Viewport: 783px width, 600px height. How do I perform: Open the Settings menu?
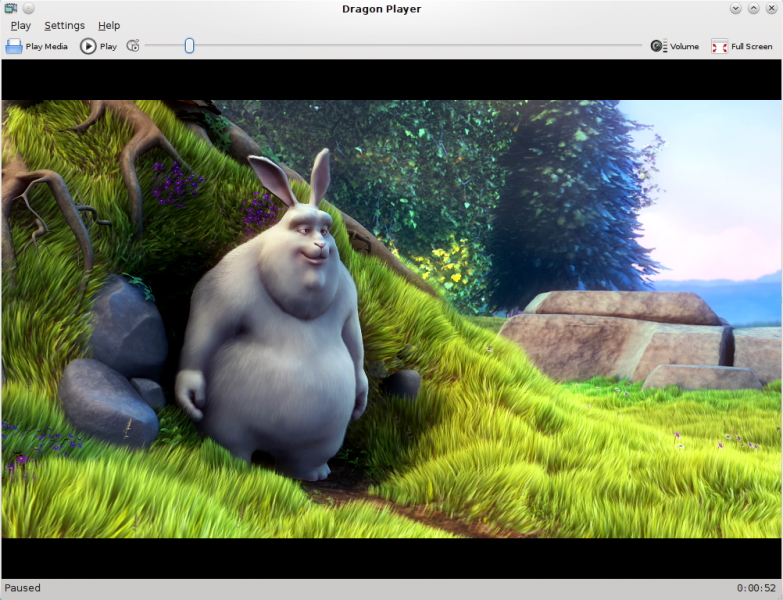(x=64, y=26)
